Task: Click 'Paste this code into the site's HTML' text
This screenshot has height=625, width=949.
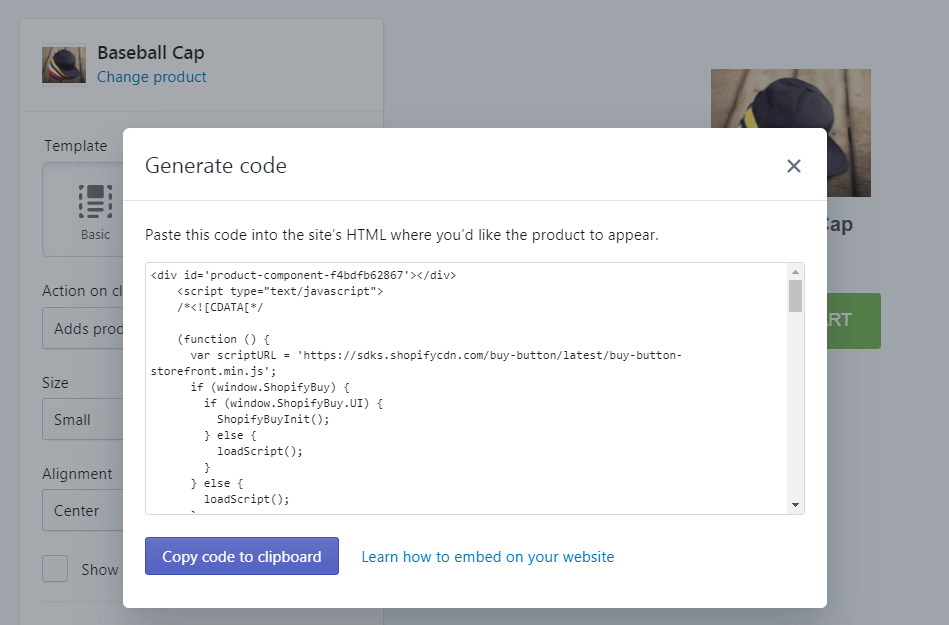Action: 401,235
